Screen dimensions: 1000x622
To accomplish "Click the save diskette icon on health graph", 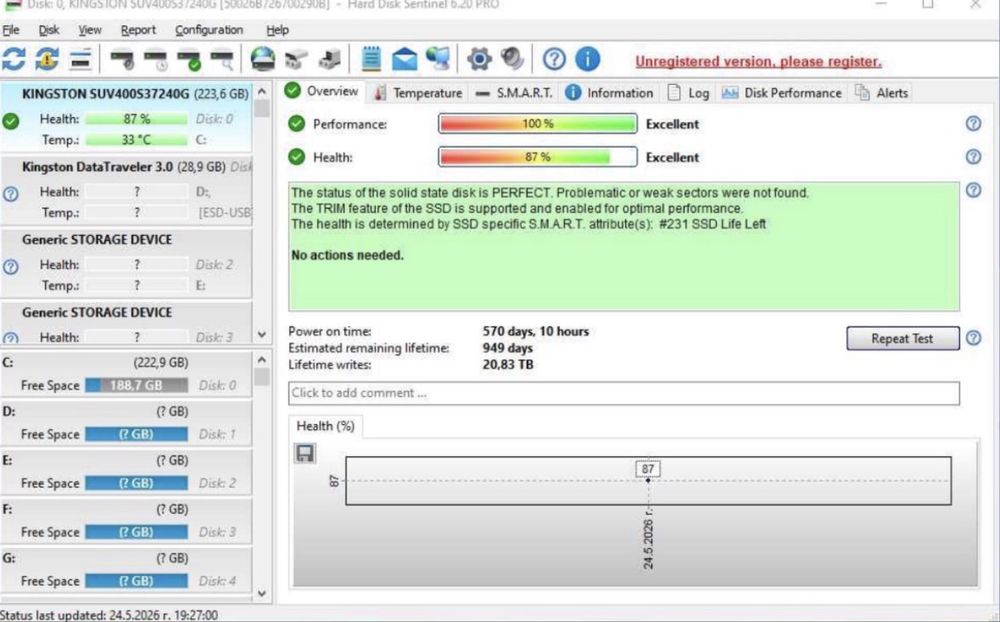I will click(x=305, y=454).
